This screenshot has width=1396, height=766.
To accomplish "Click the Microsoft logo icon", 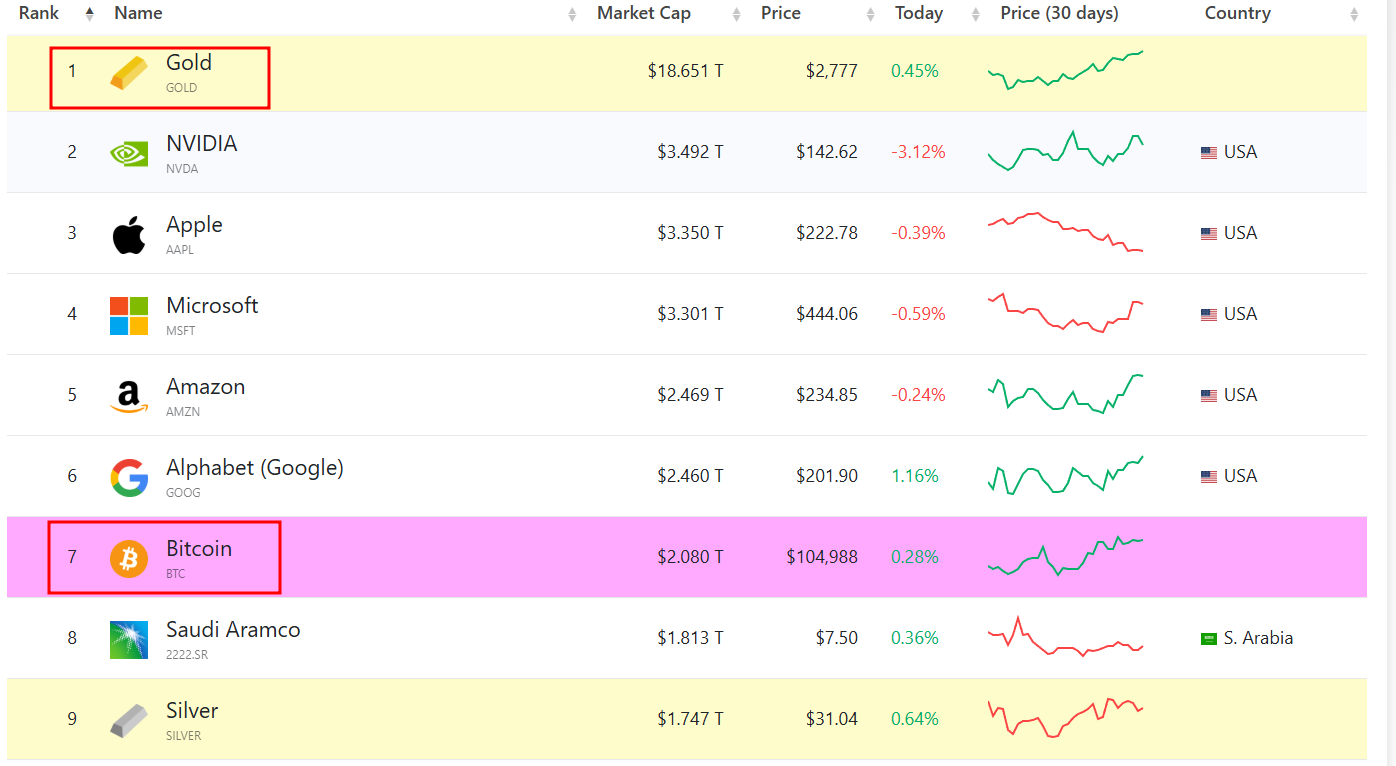I will point(129,315).
